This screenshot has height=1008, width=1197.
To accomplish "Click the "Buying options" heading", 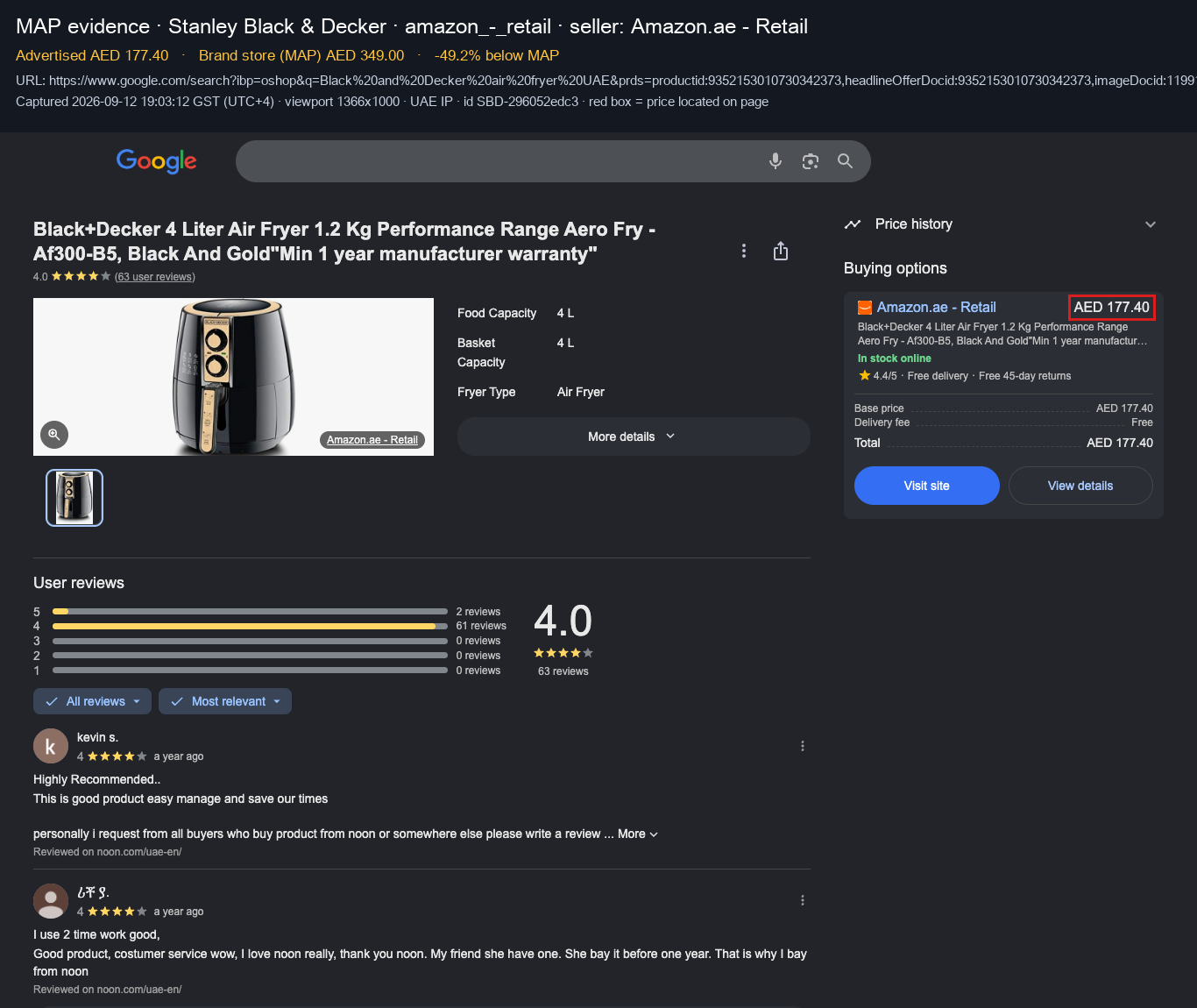I will (x=896, y=268).
